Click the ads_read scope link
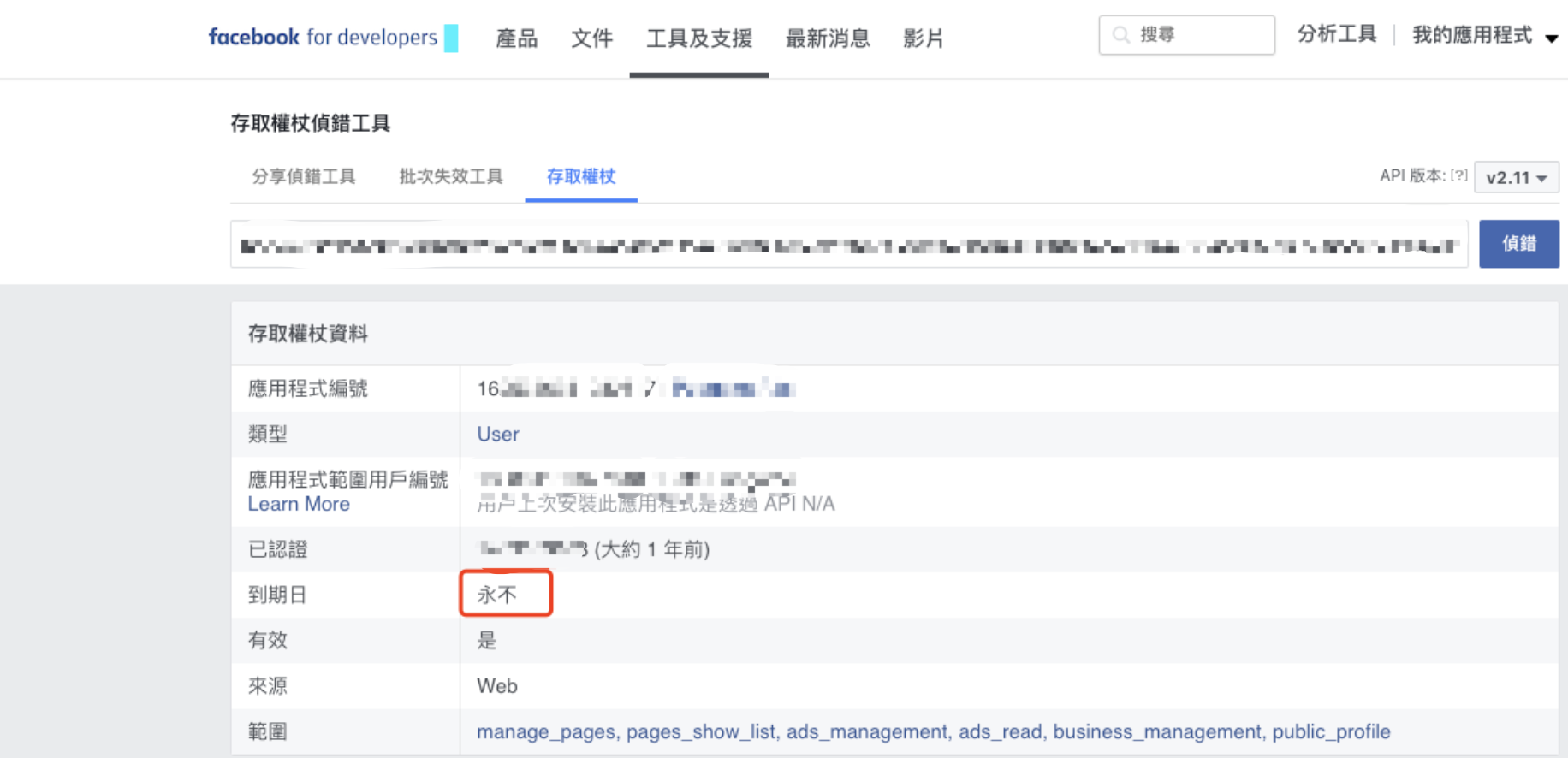Viewport: 1568px width, 758px height. point(1001,732)
